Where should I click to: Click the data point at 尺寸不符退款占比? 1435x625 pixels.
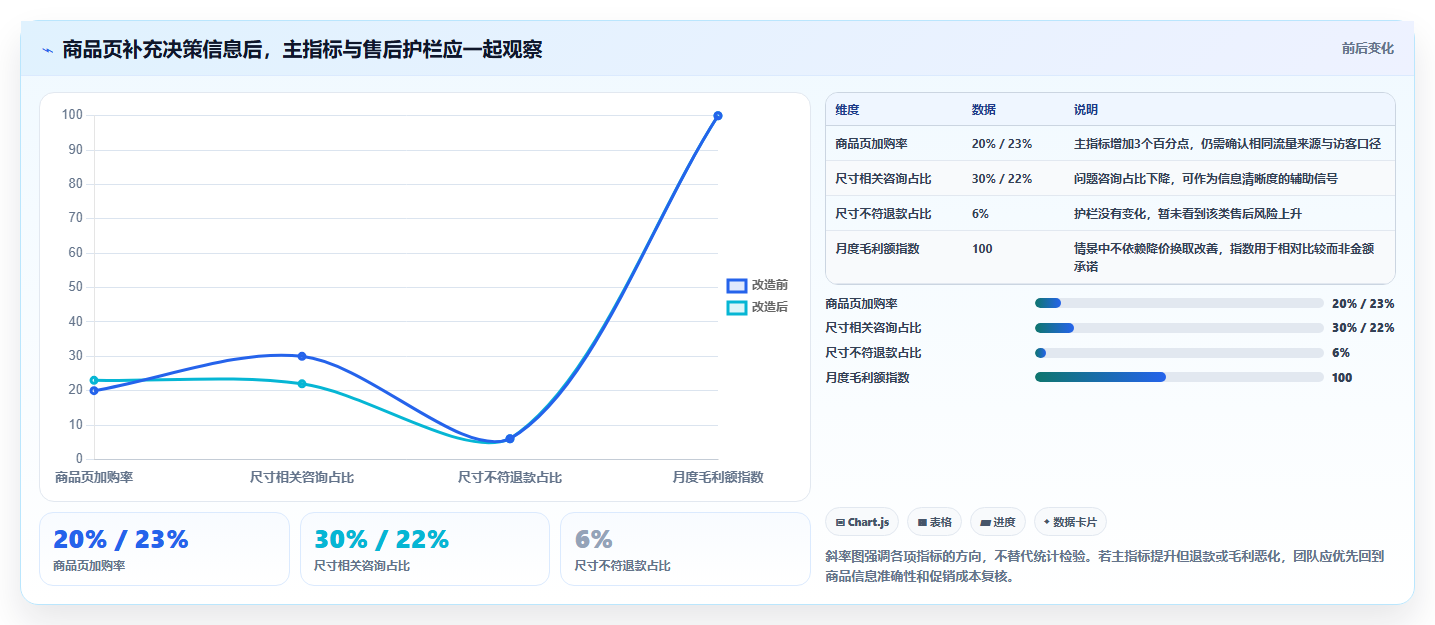(x=510, y=439)
